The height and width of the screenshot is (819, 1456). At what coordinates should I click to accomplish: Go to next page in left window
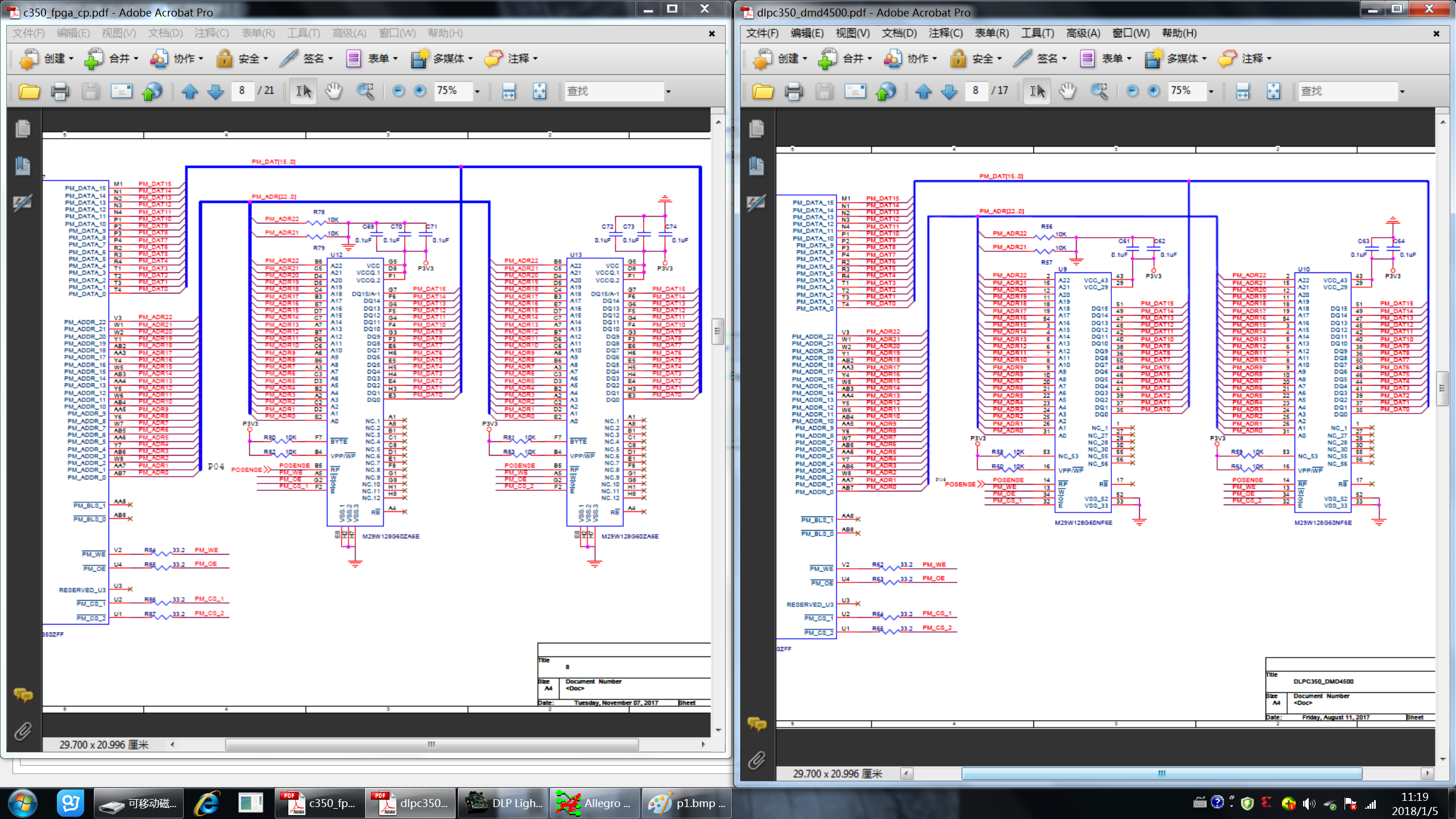tap(216, 91)
